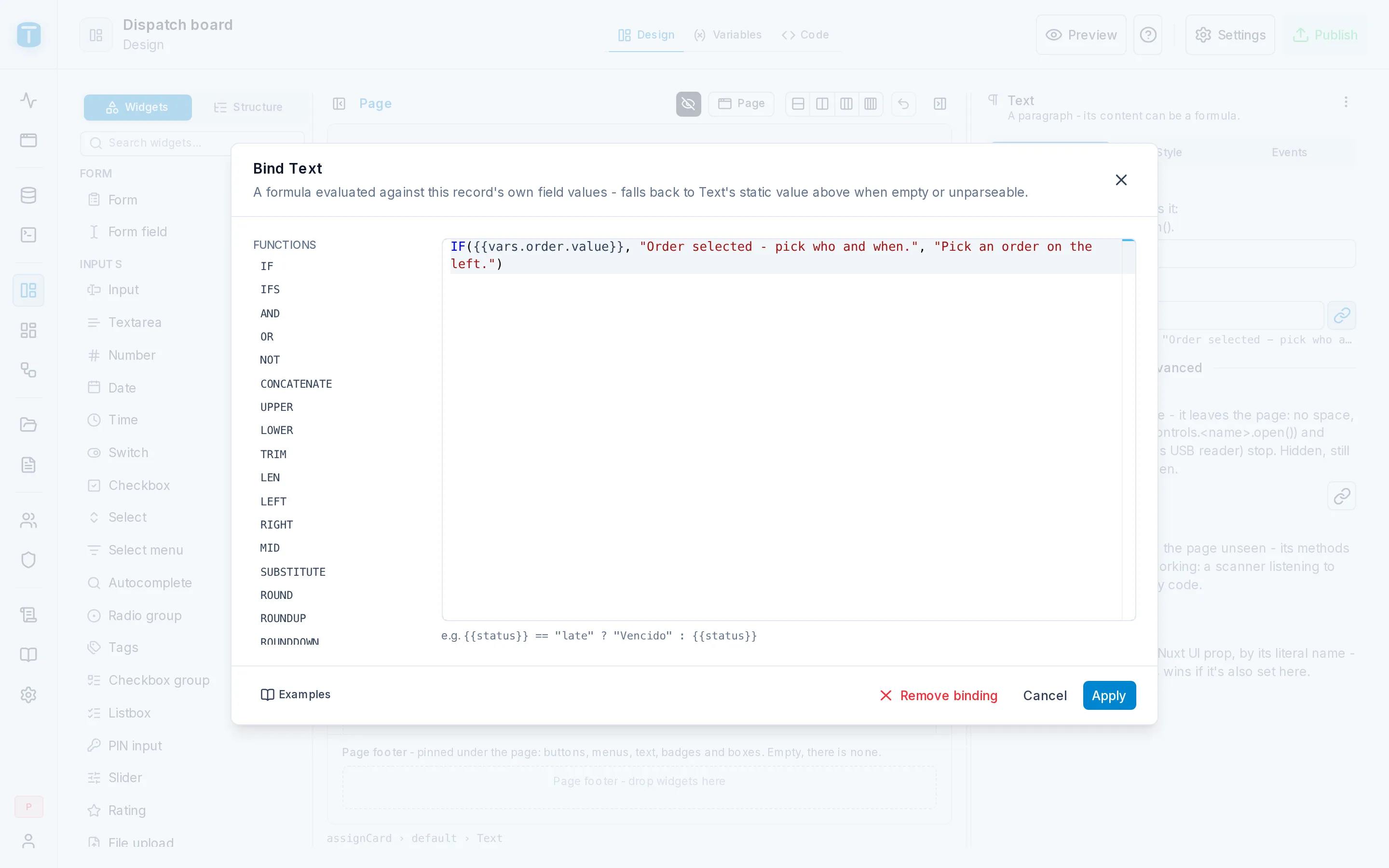The image size is (1389, 868).
Task: Open the database sidebar icon
Action: 28,195
